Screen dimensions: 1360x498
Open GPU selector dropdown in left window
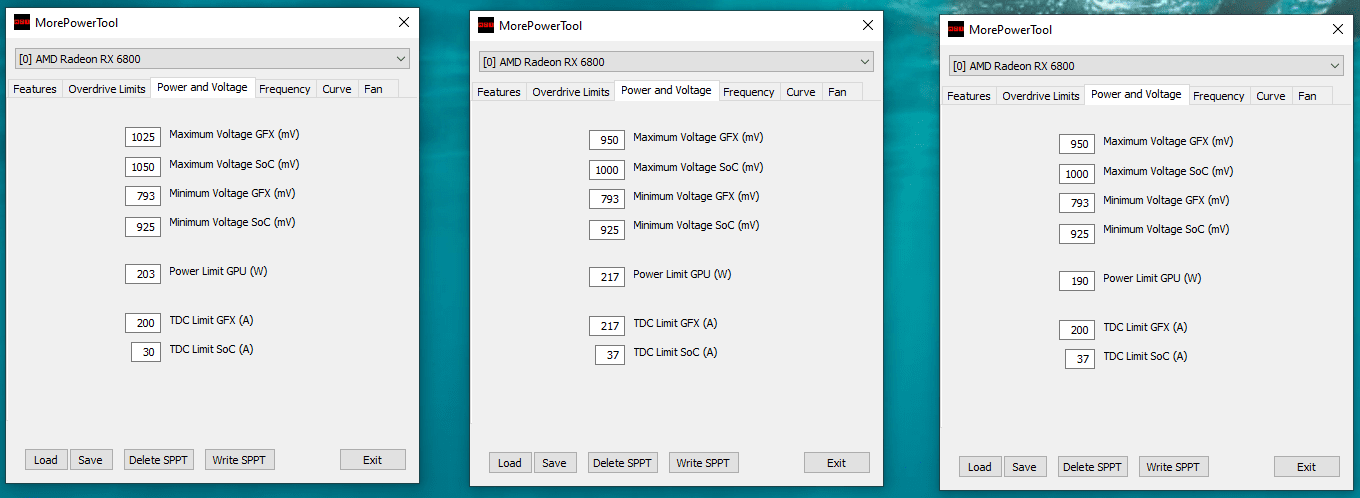[212, 59]
